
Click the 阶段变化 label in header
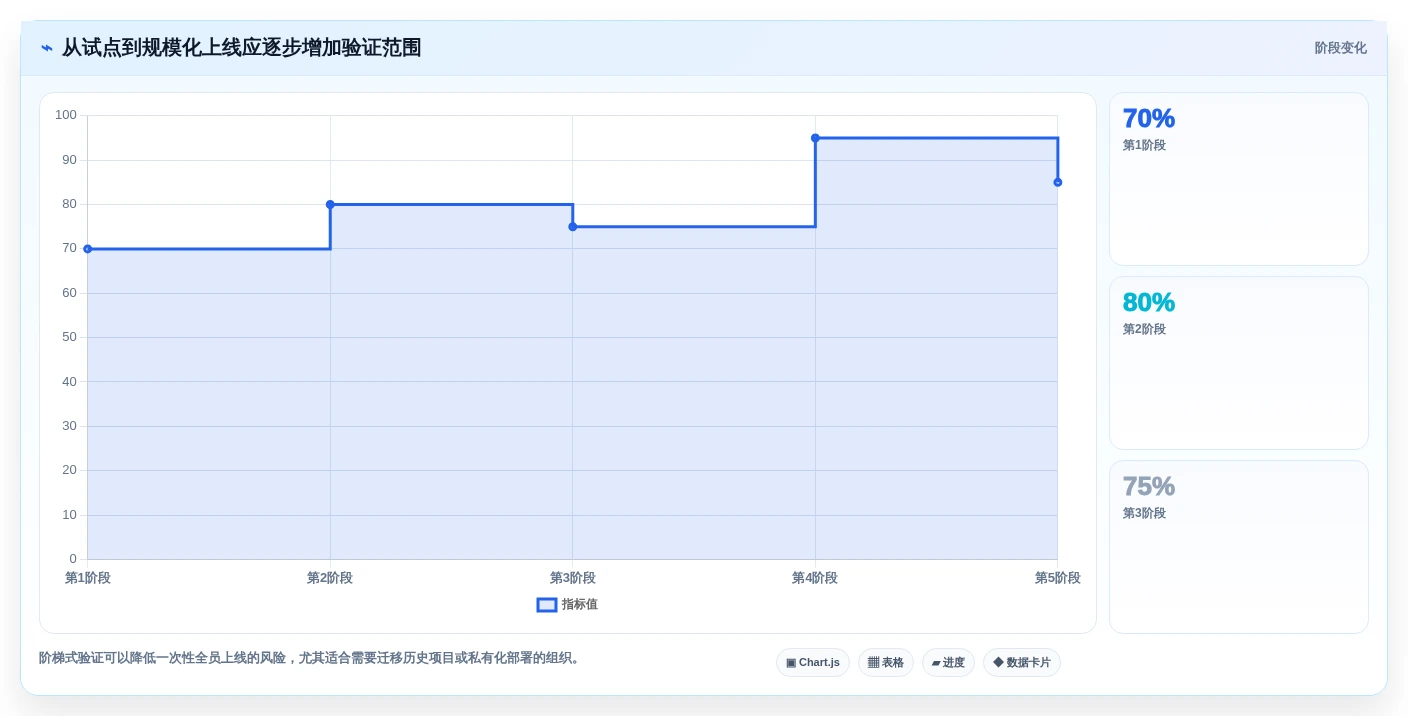(x=1340, y=48)
